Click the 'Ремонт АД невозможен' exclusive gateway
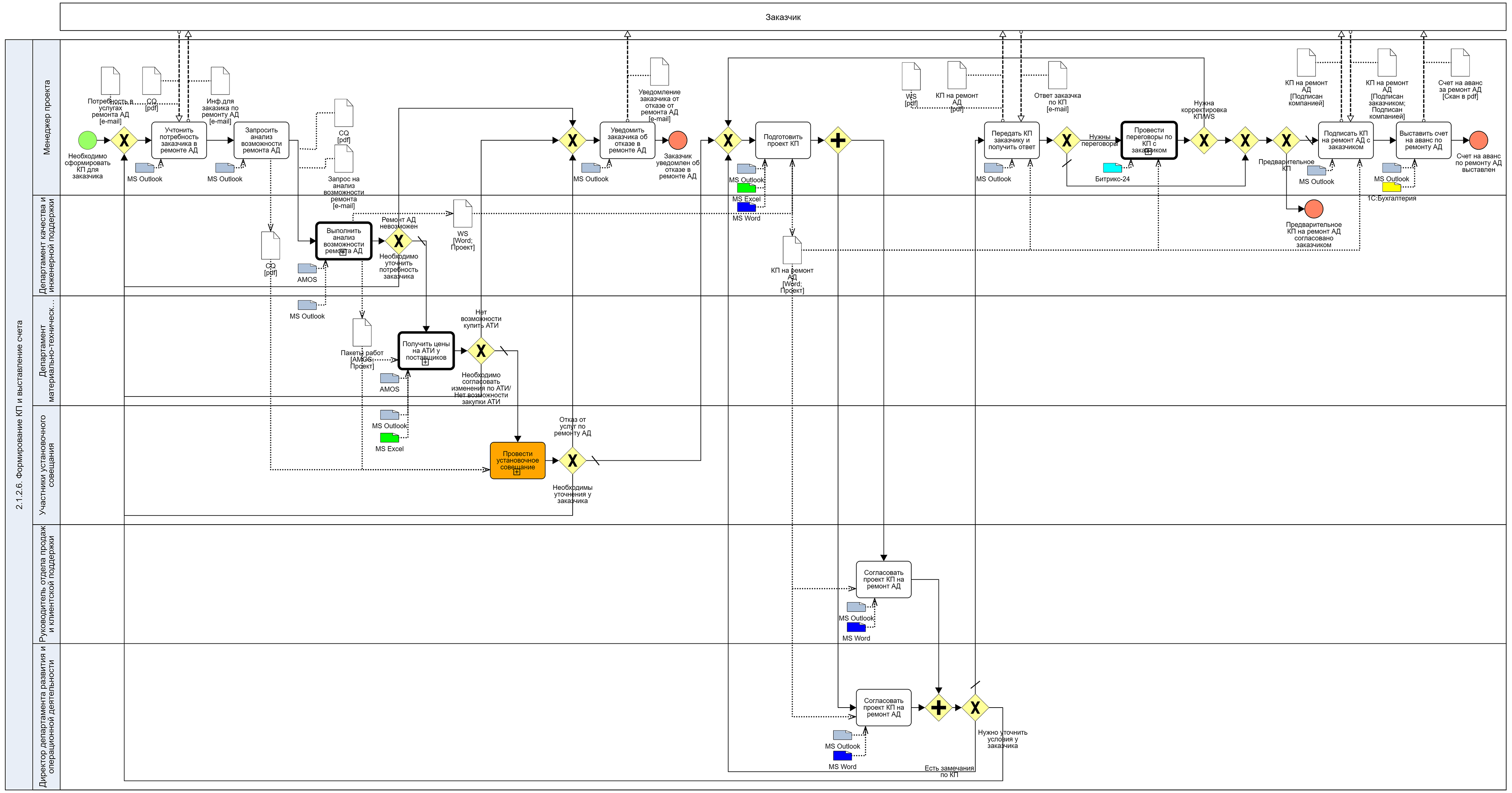The height and width of the screenshot is (793, 1512). click(x=398, y=241)
